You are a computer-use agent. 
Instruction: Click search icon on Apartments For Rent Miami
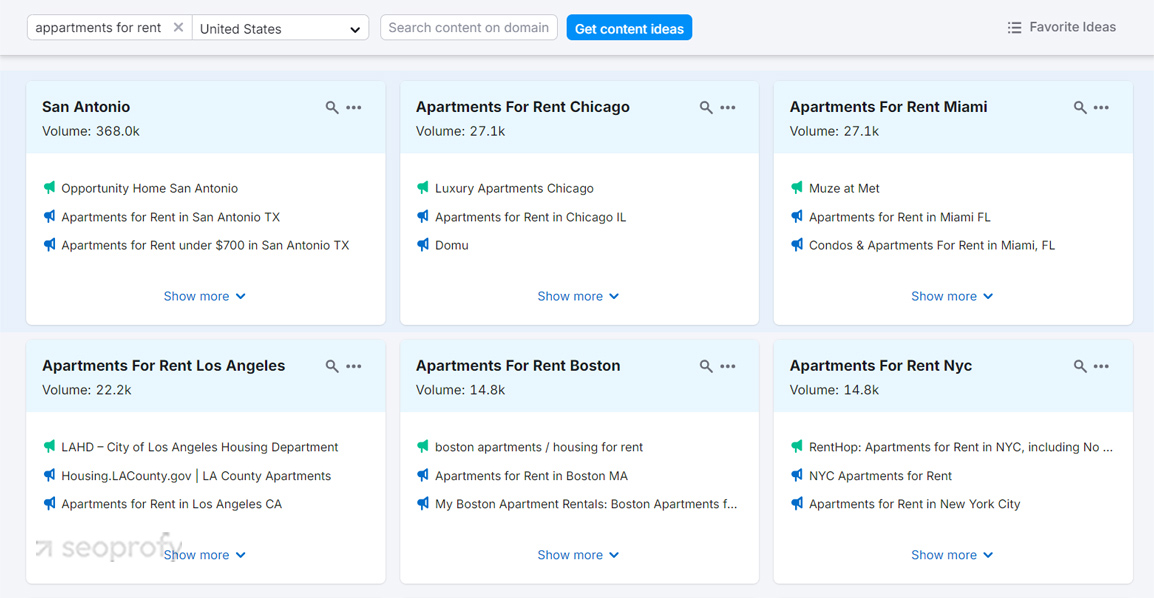pos(1080,107)
